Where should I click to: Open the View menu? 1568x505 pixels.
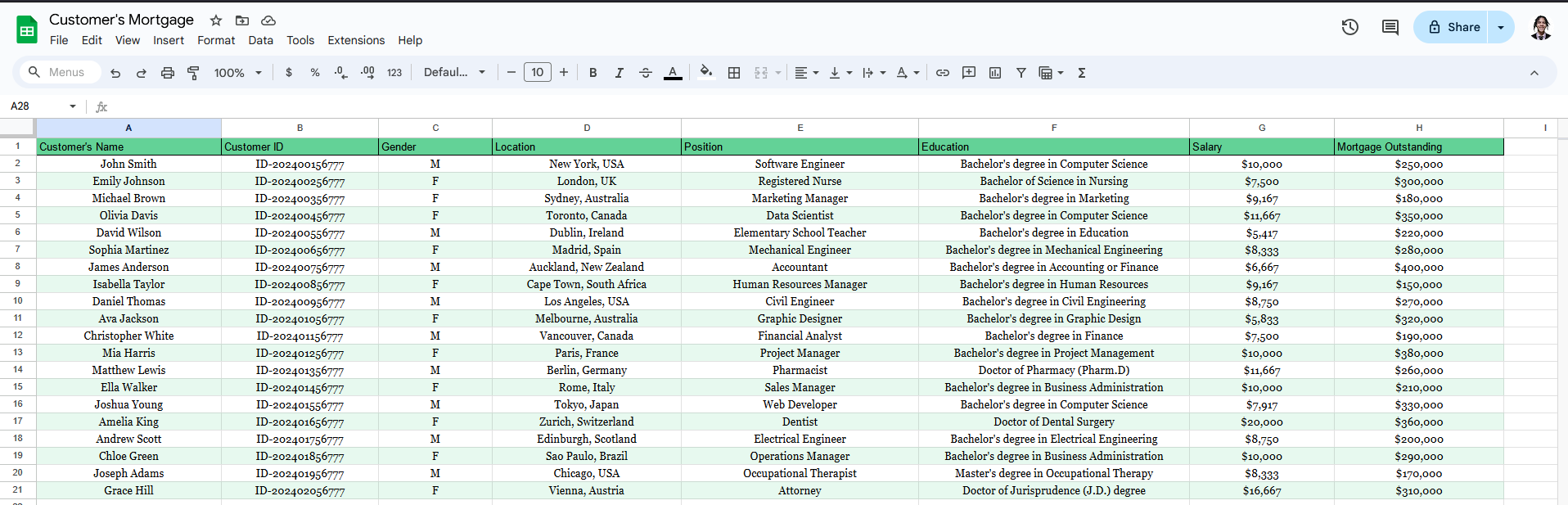coord(127,40)
